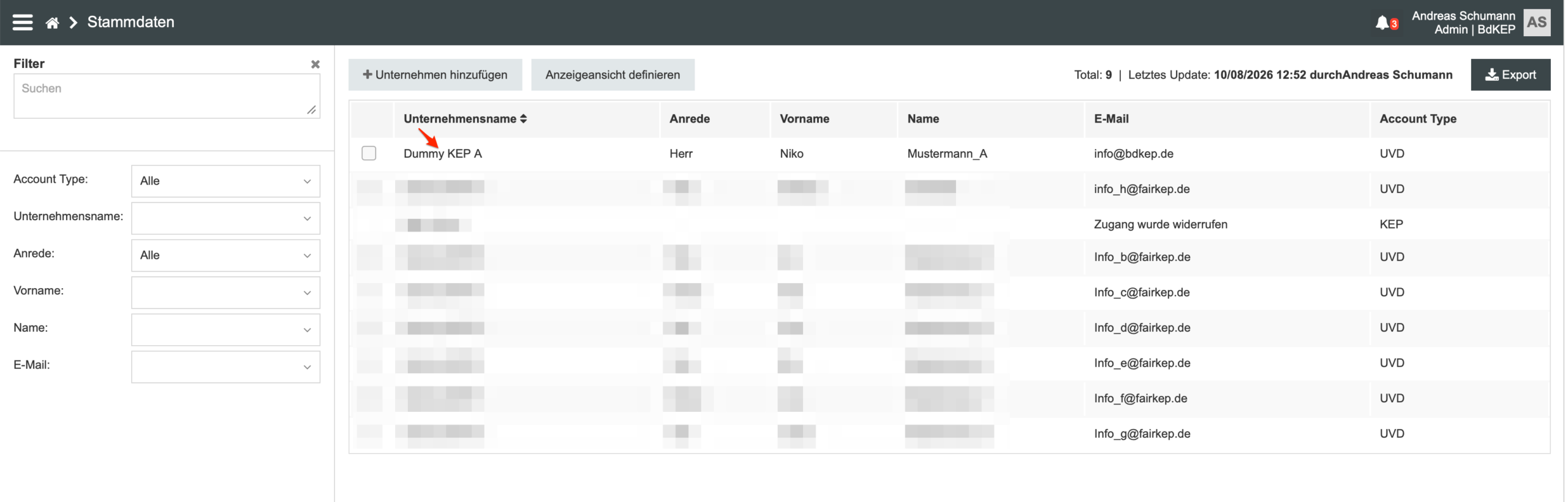Open the hamburger menu
The image size is (1568, 502).
pos(23,23)
